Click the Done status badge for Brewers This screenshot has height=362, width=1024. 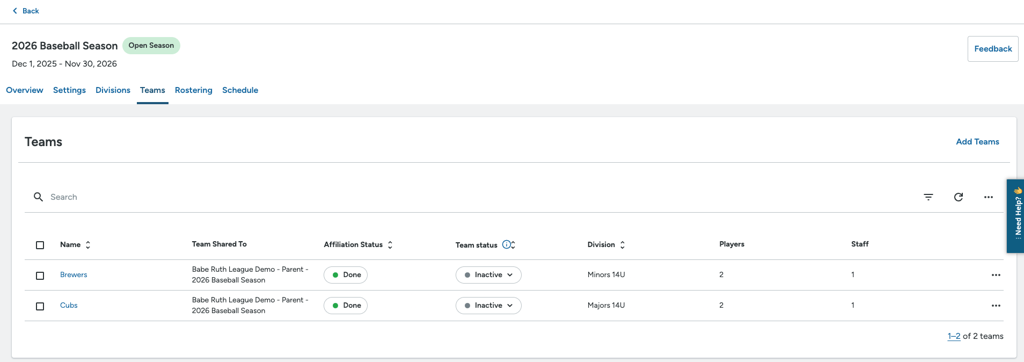coord(346,275)
